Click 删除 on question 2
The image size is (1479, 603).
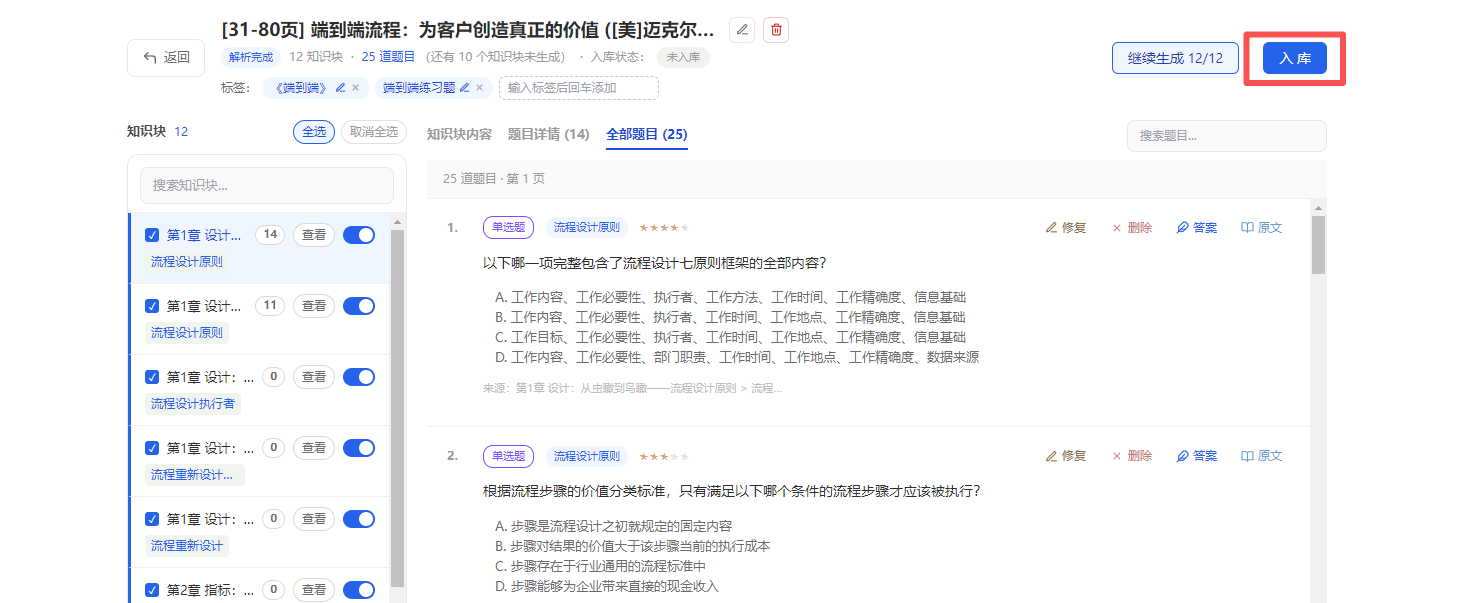tap(1132, 456)
